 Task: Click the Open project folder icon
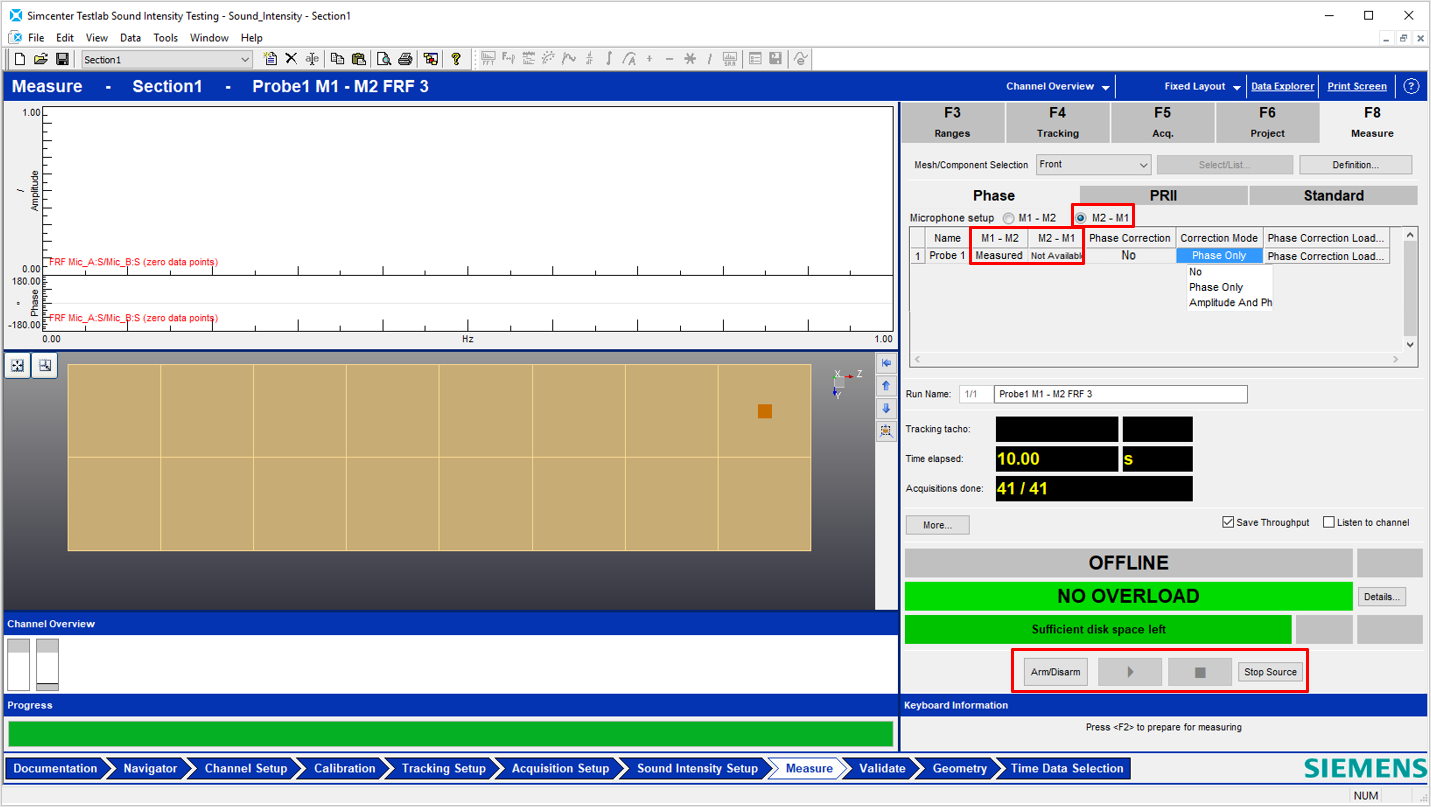coord(41,60)
